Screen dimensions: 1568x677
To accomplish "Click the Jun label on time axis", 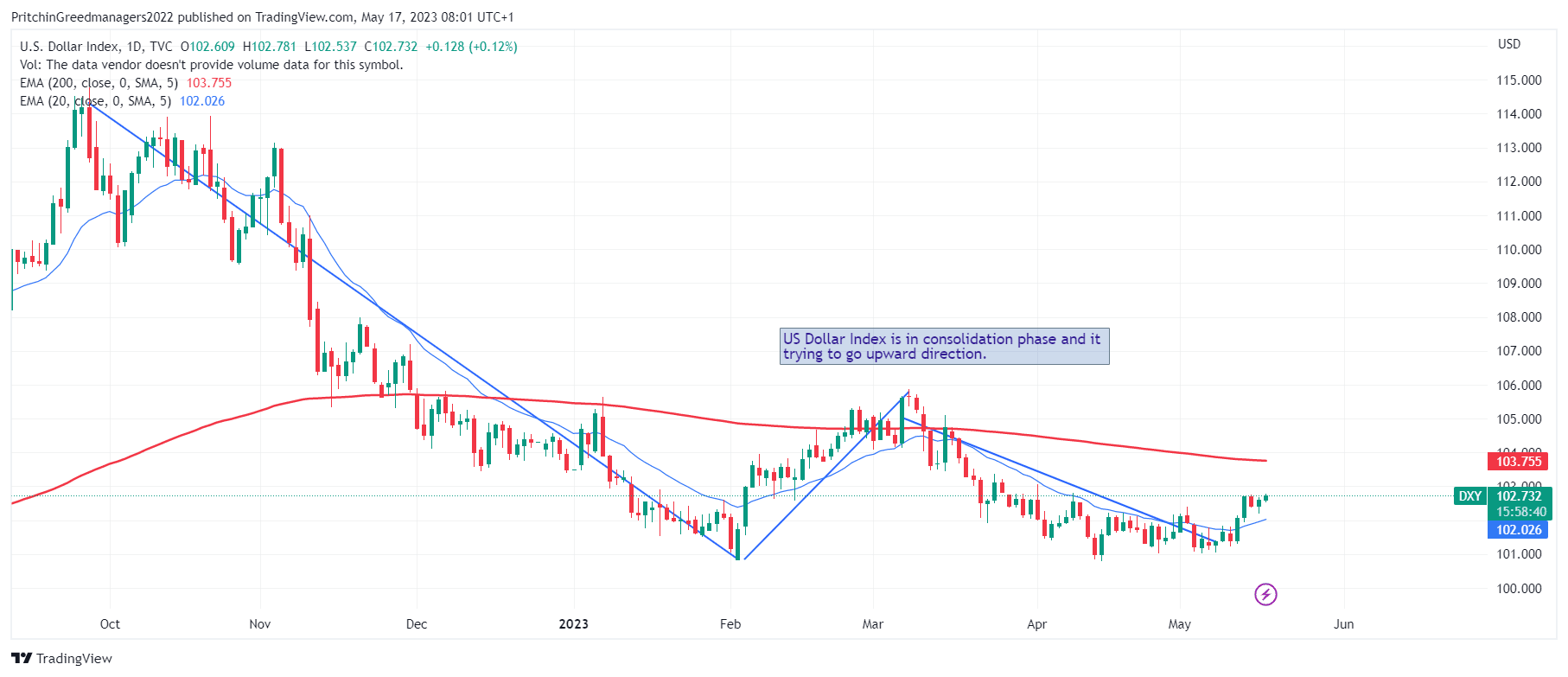I will [x=1343, y=624].
